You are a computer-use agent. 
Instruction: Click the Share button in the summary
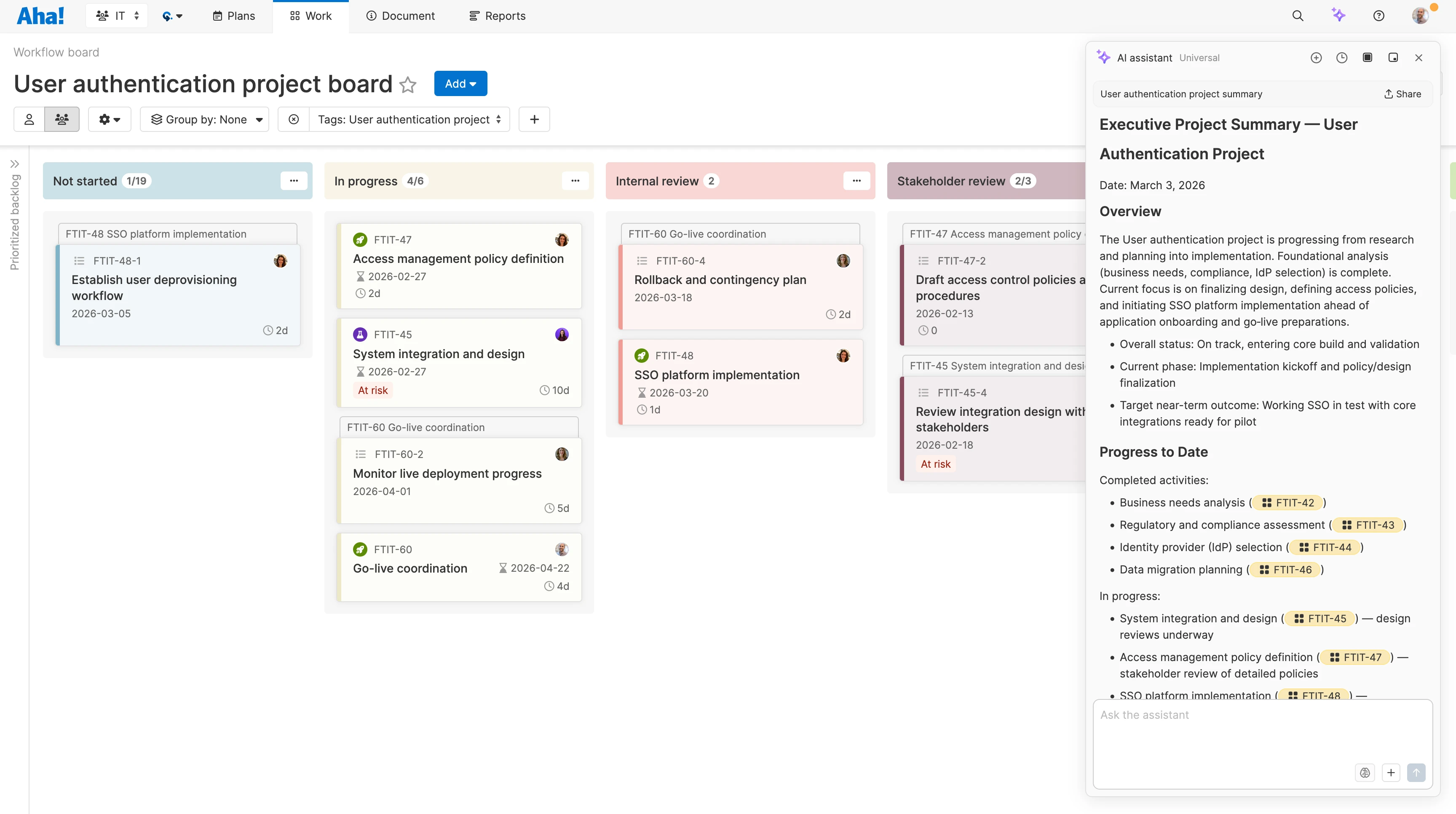(1402, 94)
